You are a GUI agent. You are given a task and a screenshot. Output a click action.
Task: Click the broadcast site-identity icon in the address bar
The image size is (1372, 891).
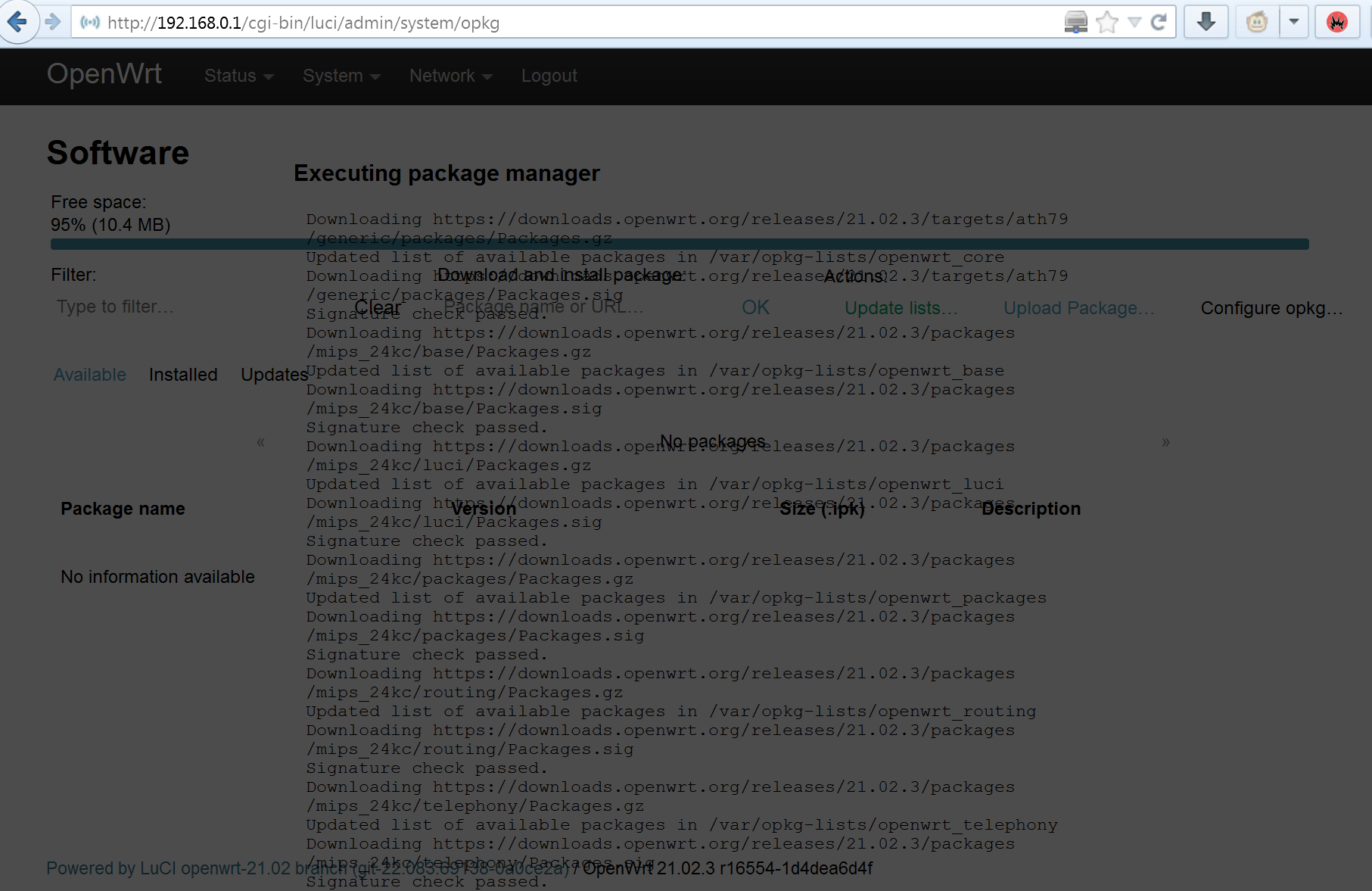(x=90, y=23)
